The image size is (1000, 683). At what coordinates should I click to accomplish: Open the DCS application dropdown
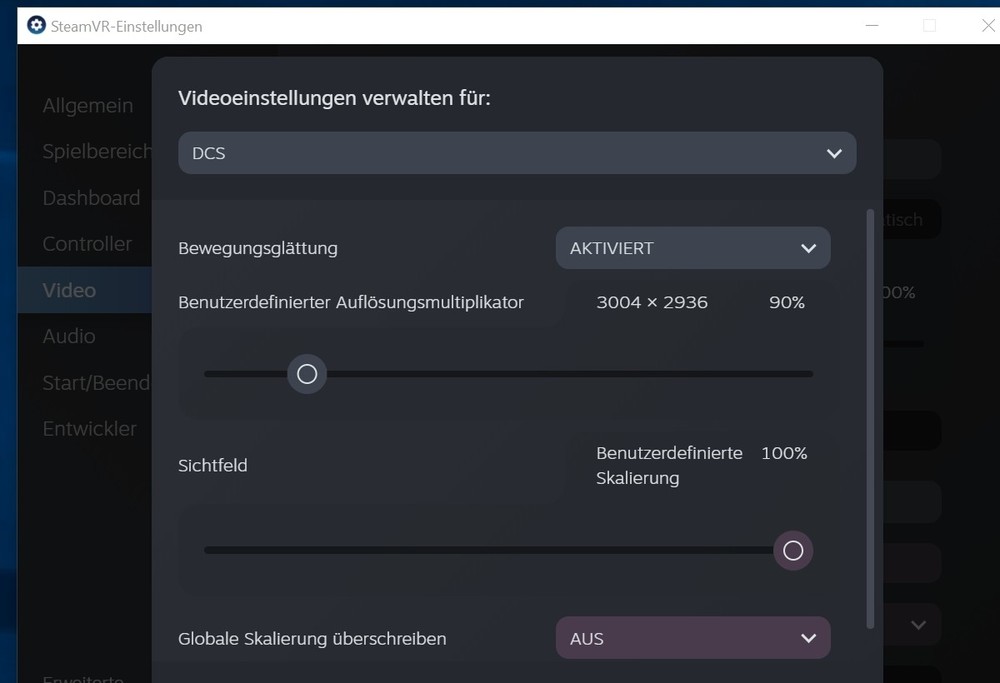click(x=517, y=154)
